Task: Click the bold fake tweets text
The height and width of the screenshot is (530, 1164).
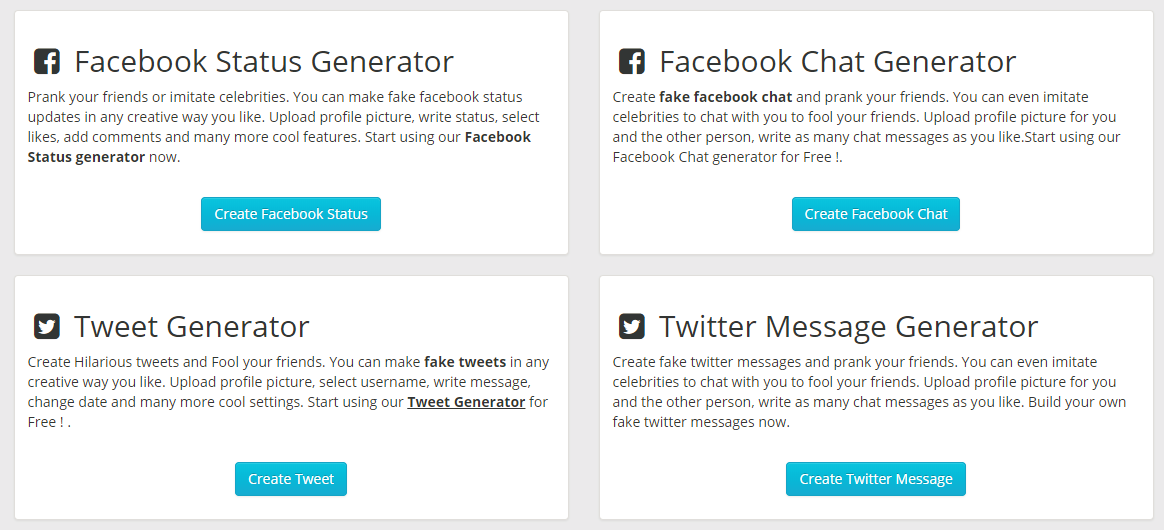Action: 465,362
